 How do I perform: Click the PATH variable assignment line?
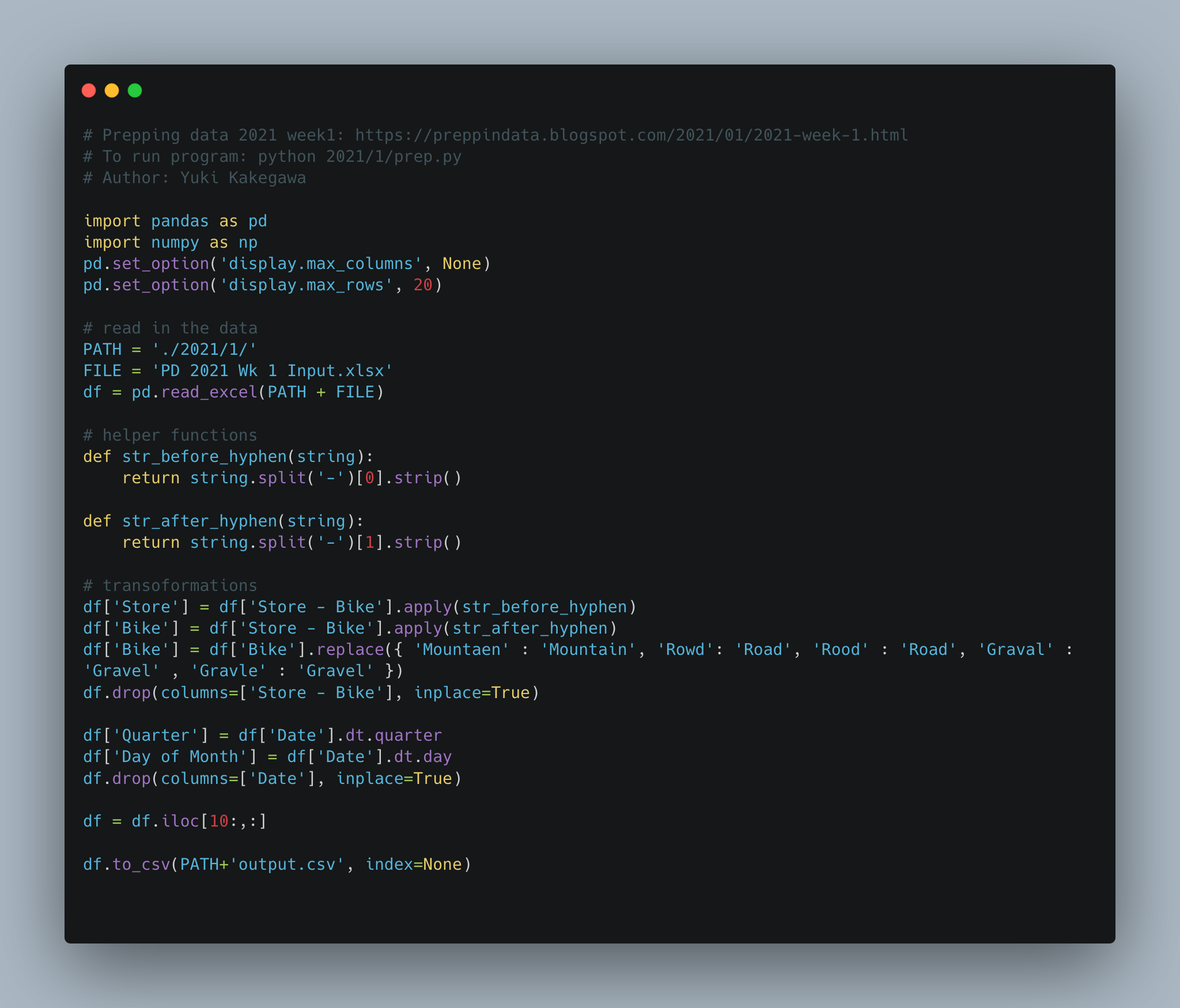tap(170, 348)
